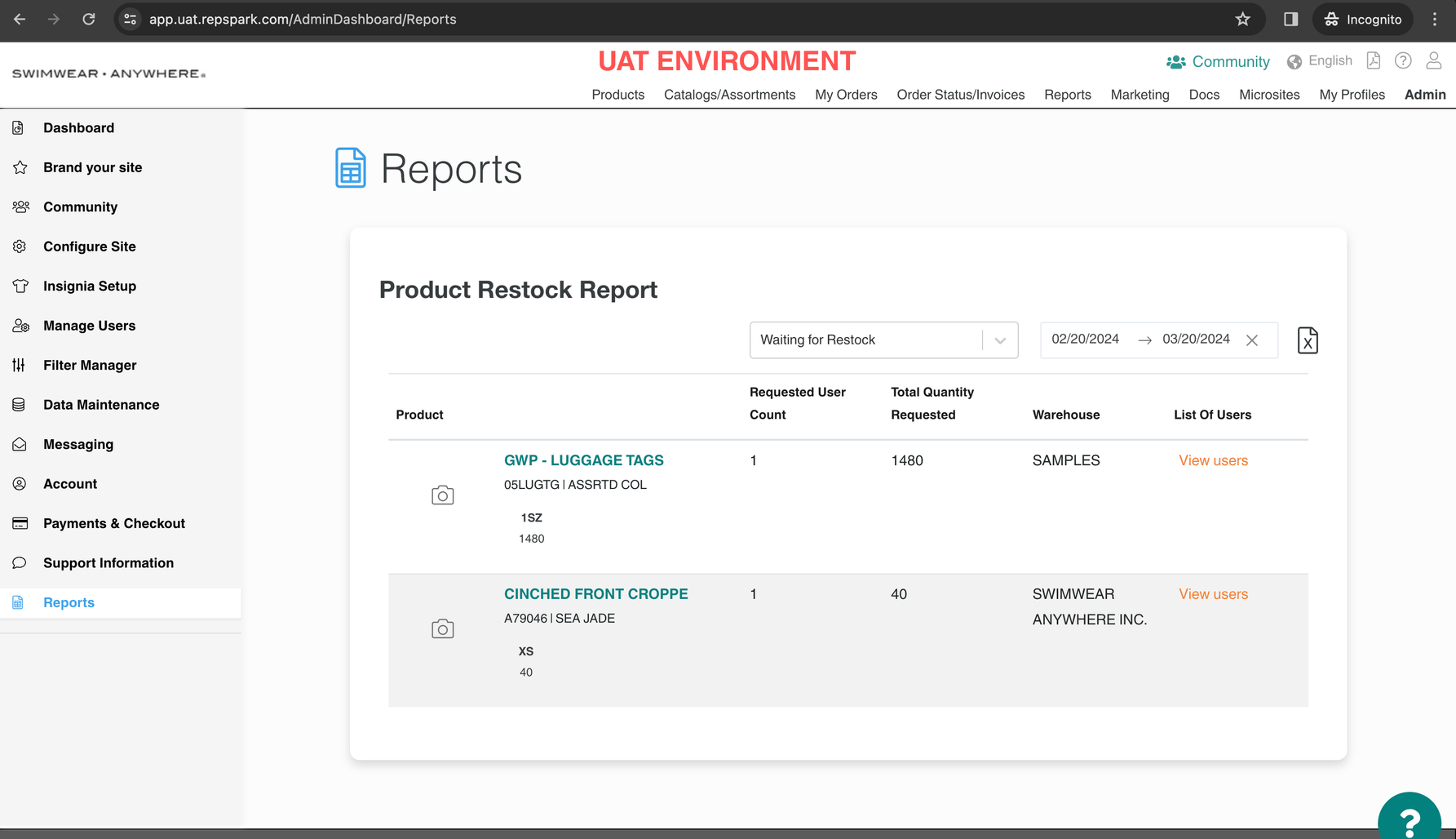Bookmark this page with star icon

click(1242, 19)
